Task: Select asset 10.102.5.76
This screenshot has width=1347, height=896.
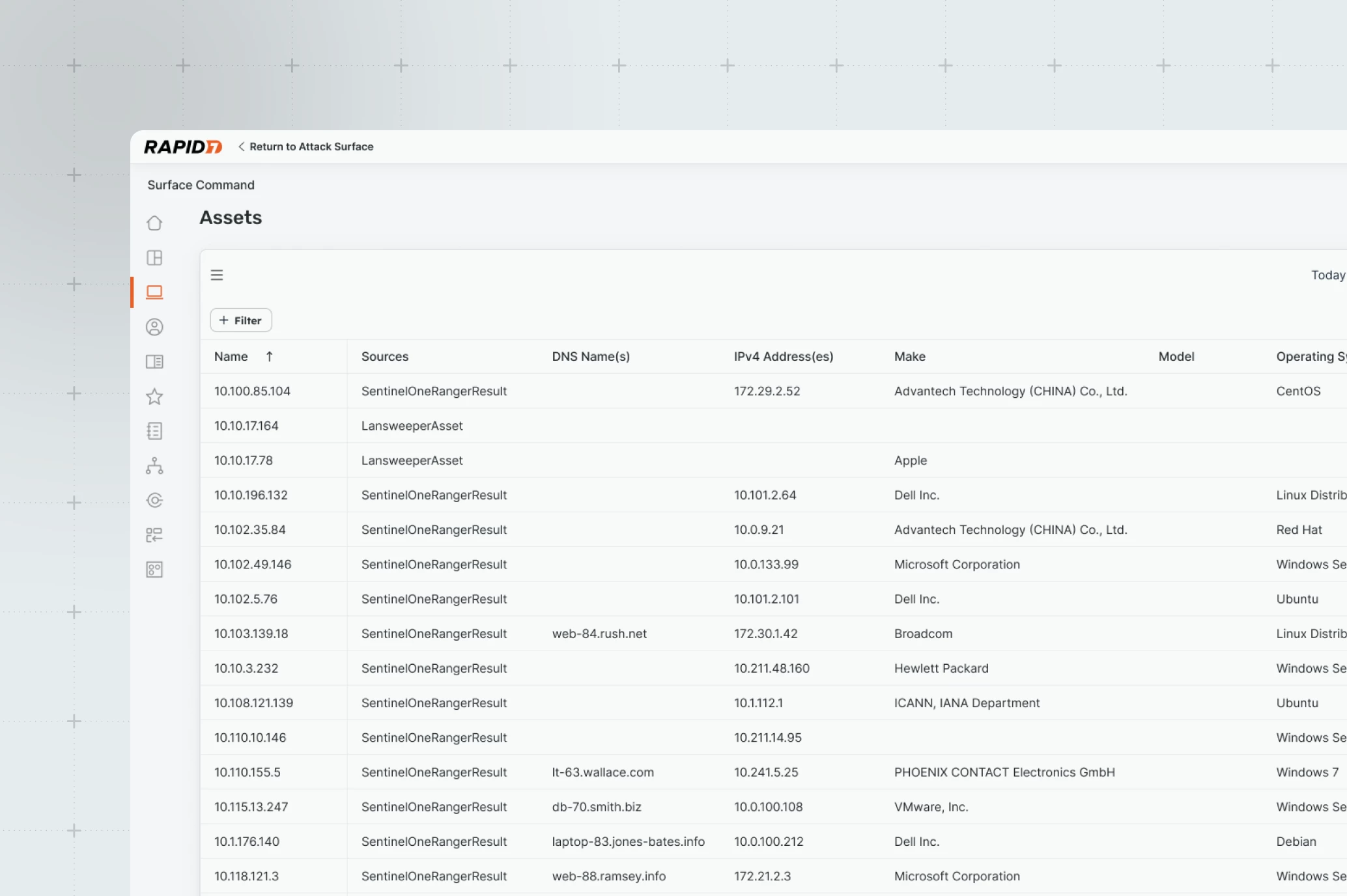Action: pos(246,599)
